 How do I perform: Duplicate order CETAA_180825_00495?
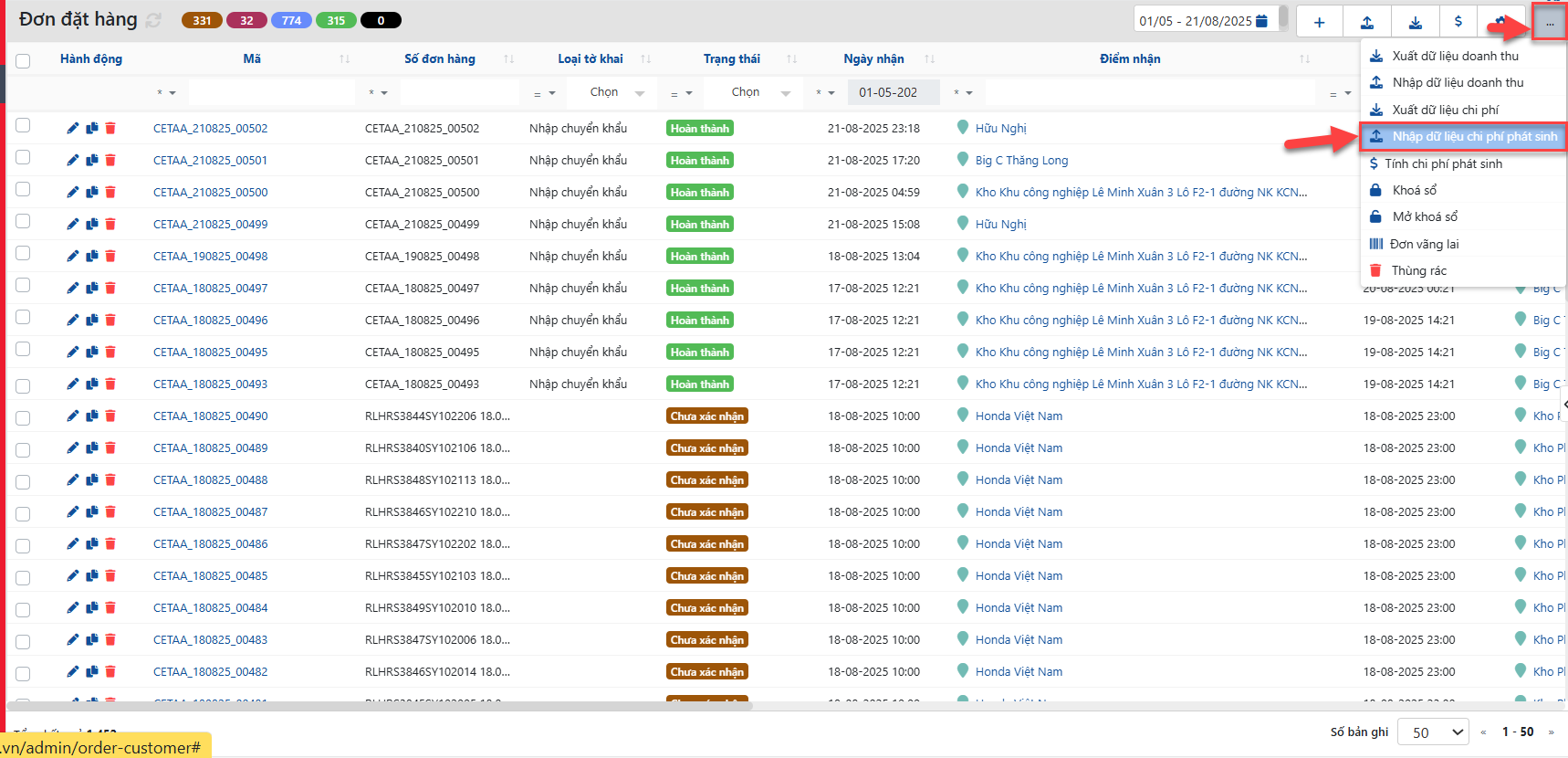tap(92, 352)
